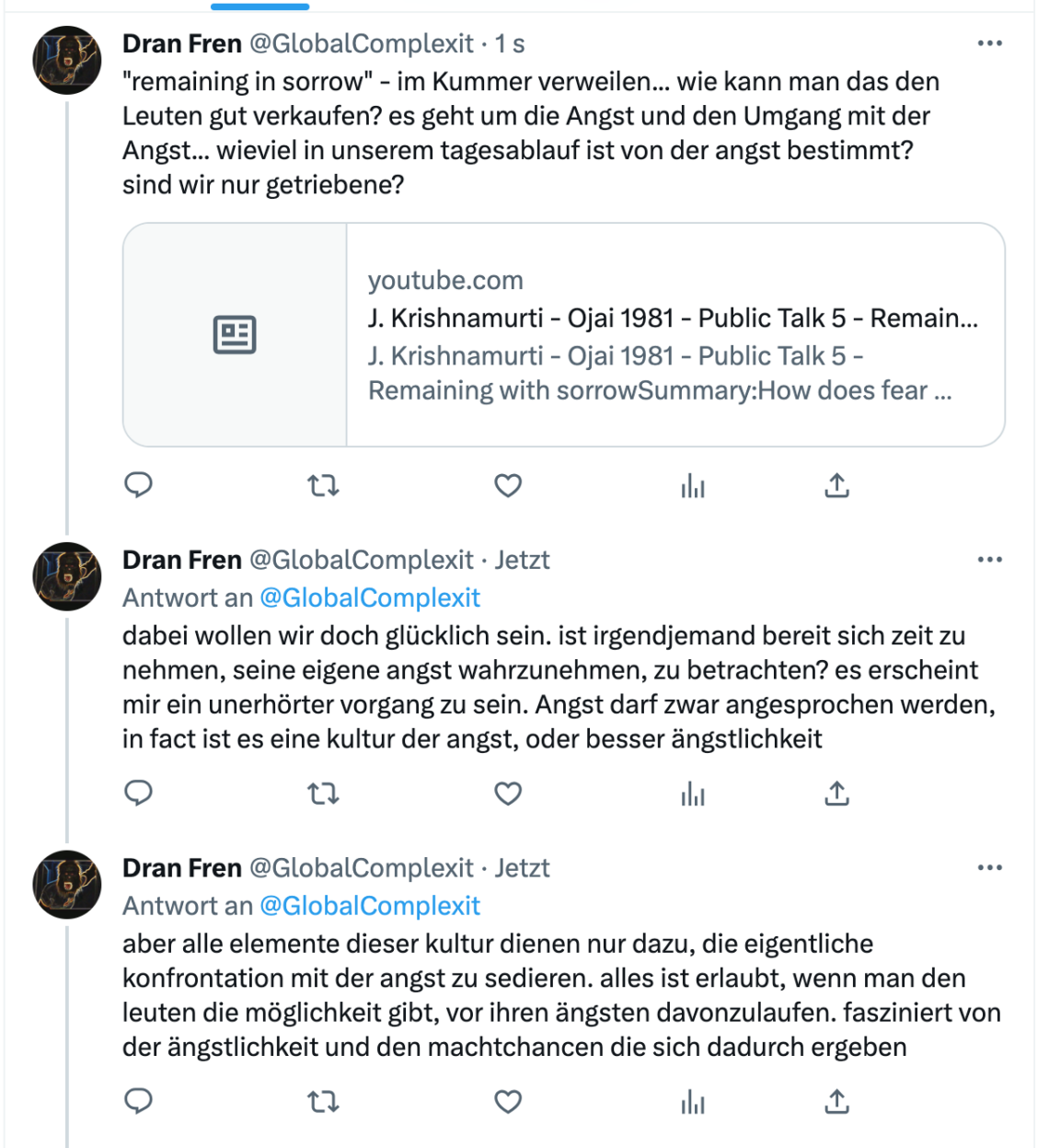Reply to the second tweet starting 'dabei wollen'
The width and height of the screenshot is (1049, 1148).
[138, 793]
